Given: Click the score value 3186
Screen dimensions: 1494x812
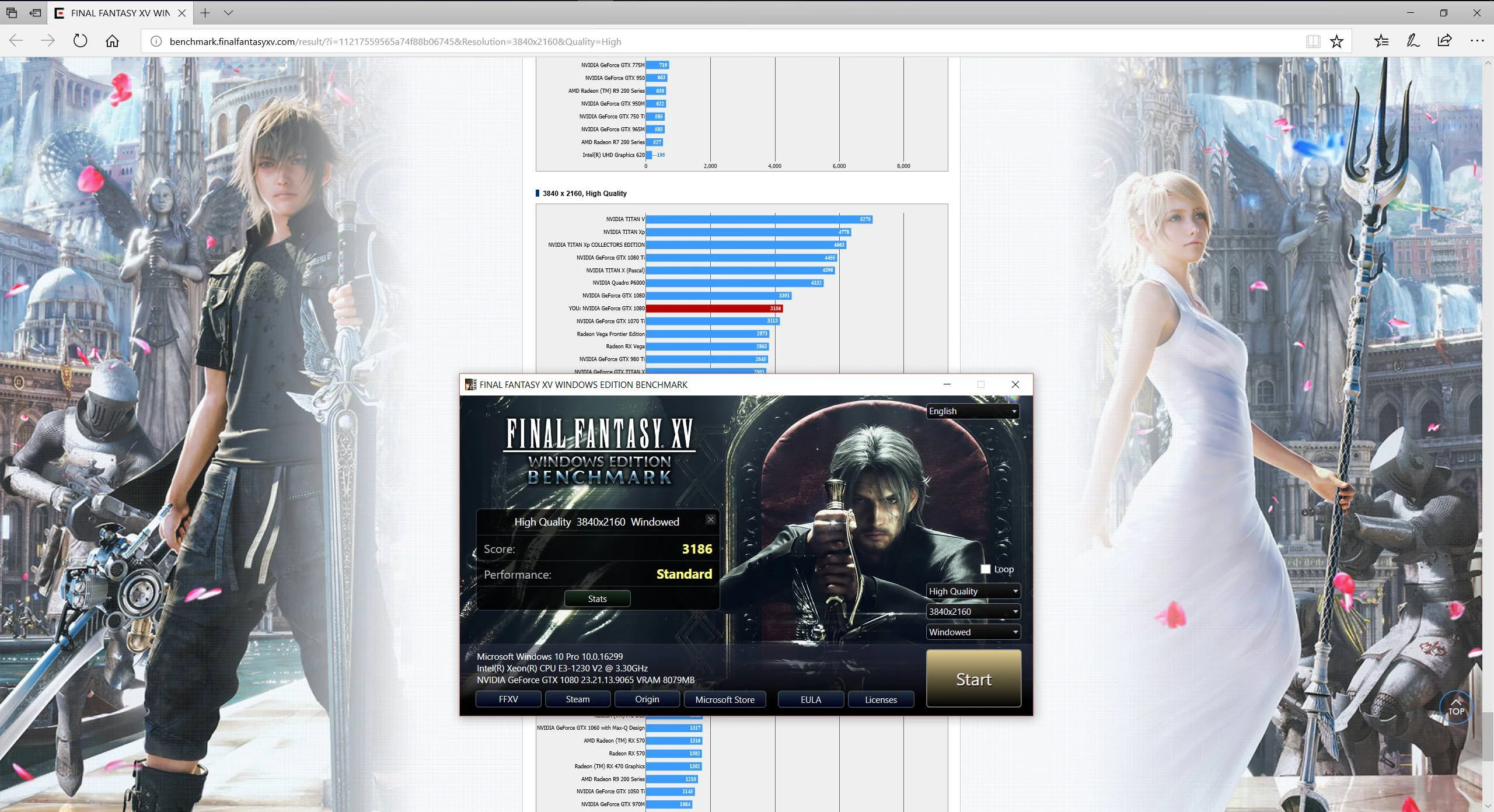Looking at the screenshot, I should [x=697, y=549].
